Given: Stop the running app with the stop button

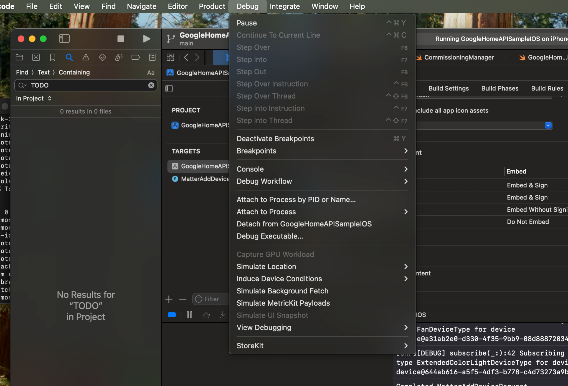Looking at the screenshot, I should point(121,39).
